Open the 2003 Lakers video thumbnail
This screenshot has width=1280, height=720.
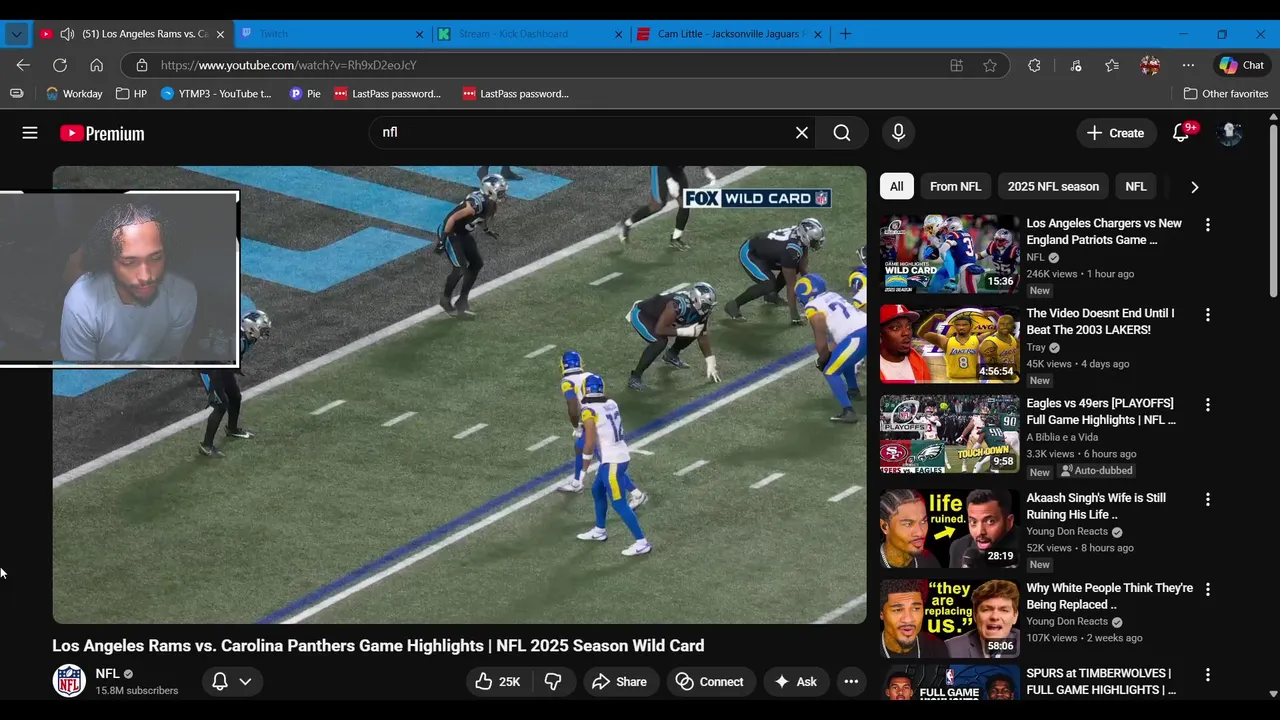pyautogui.click(x=949, y=343)
